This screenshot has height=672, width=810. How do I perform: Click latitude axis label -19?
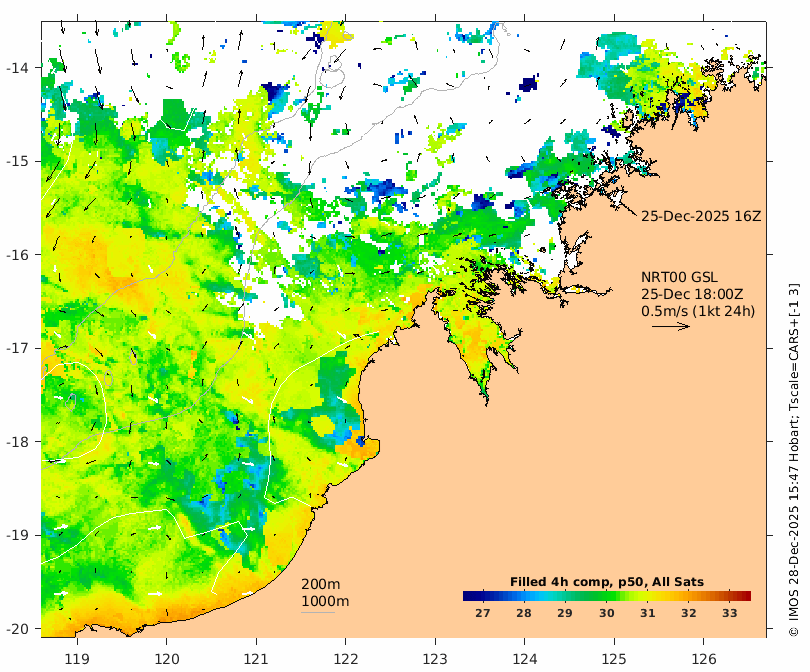pos(18,535)
